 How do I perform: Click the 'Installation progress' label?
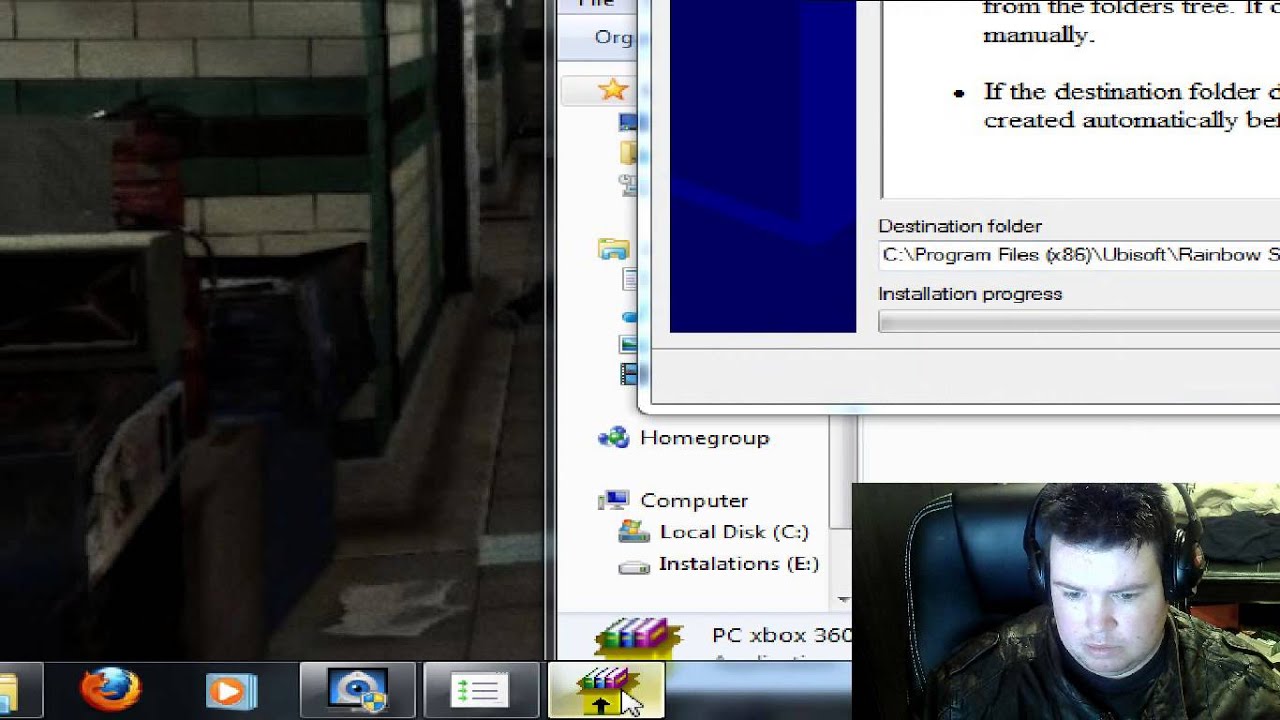click(x=970, y=294)
